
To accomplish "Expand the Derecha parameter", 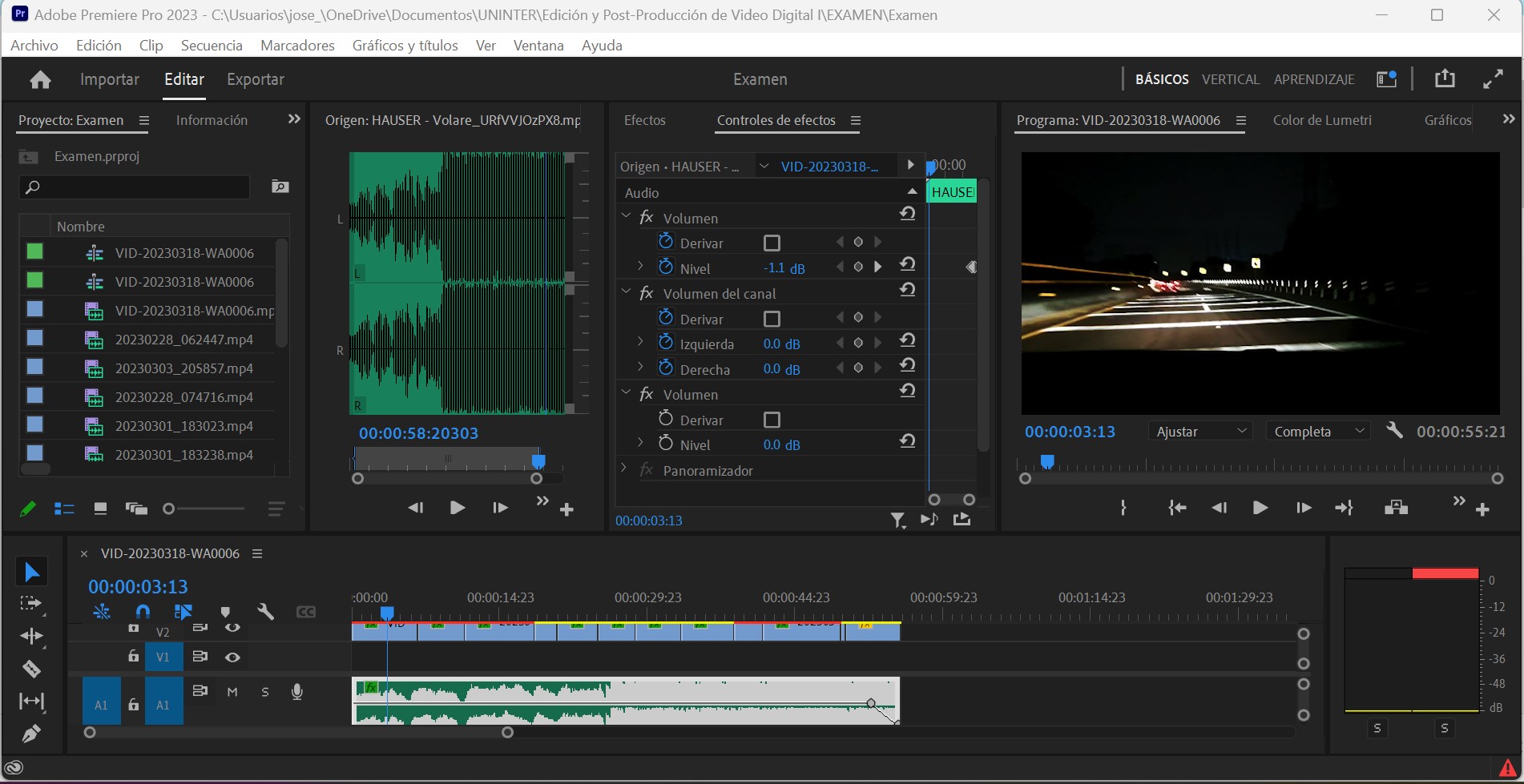I will click(640, 367).
